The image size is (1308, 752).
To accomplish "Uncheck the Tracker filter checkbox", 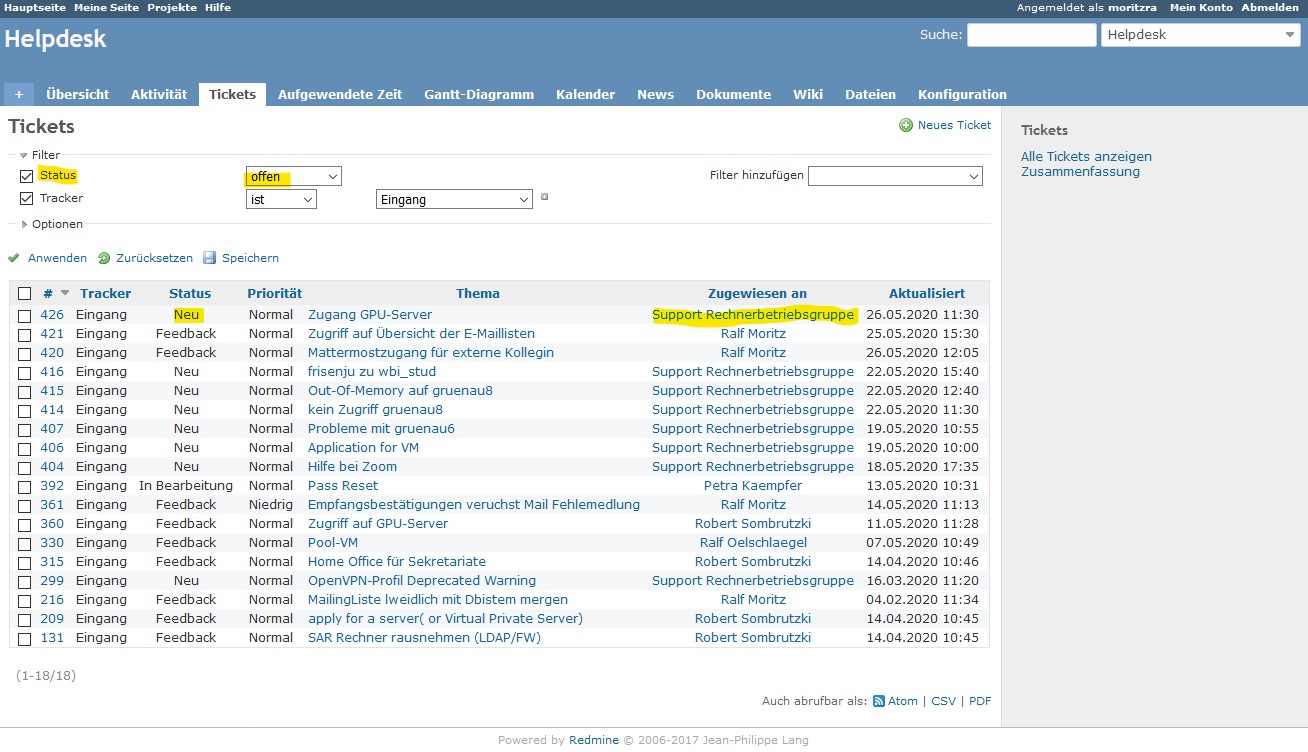I will (x=26, y=199).
